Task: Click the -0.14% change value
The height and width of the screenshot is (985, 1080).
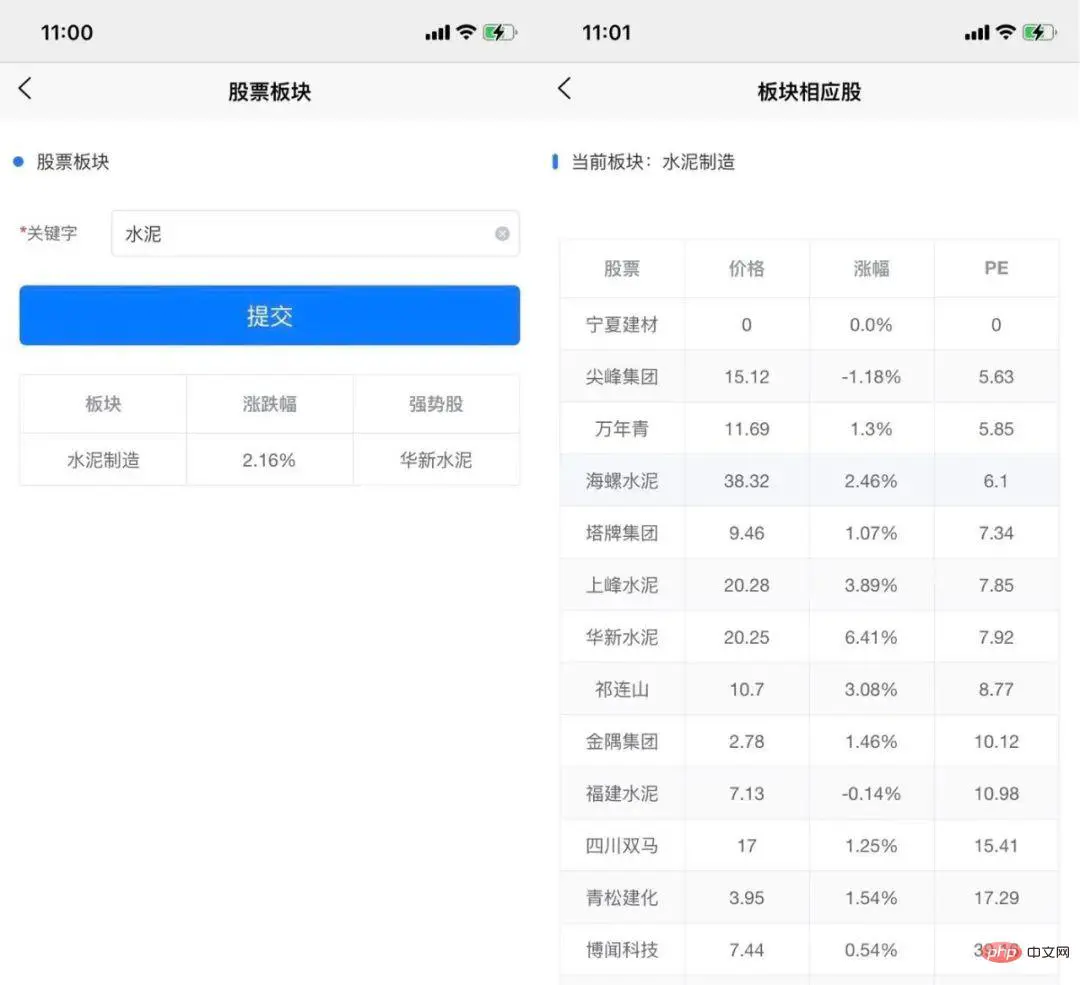Action: [871, 794]
